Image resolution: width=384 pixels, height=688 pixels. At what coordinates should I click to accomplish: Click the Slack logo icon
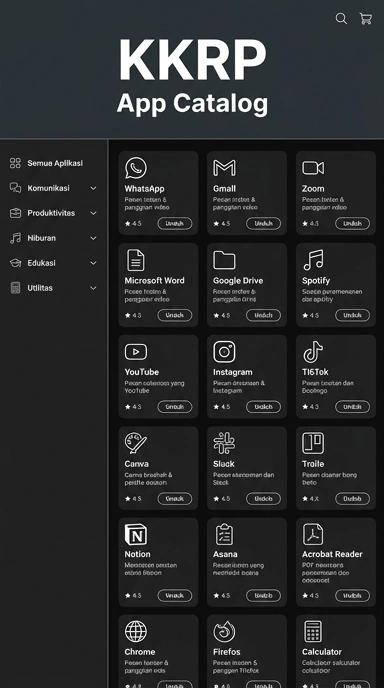(224, 443)
